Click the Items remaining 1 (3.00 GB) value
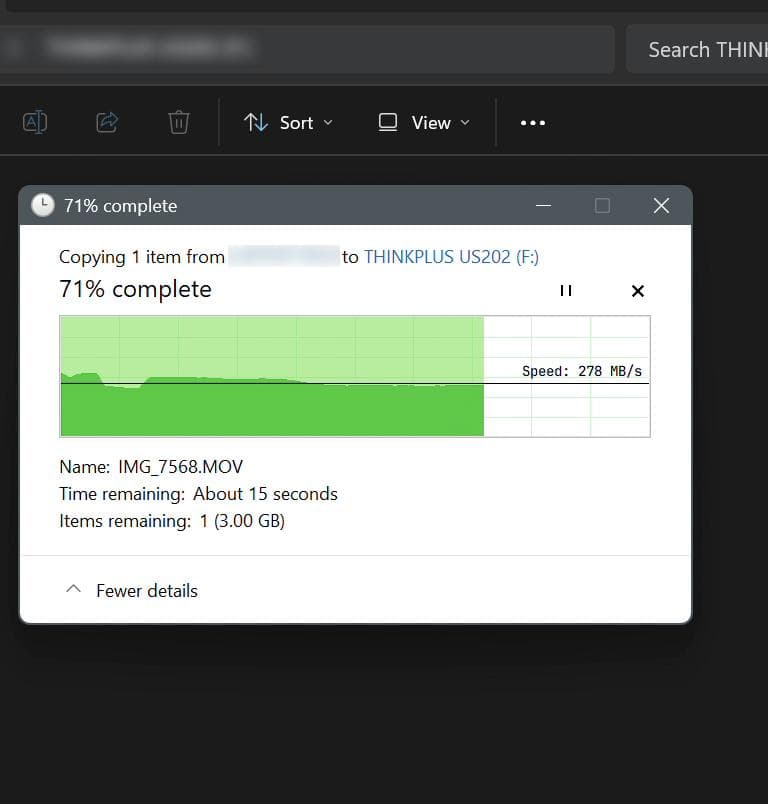Viewport: 768px width, 804px height. click(242, 521)
